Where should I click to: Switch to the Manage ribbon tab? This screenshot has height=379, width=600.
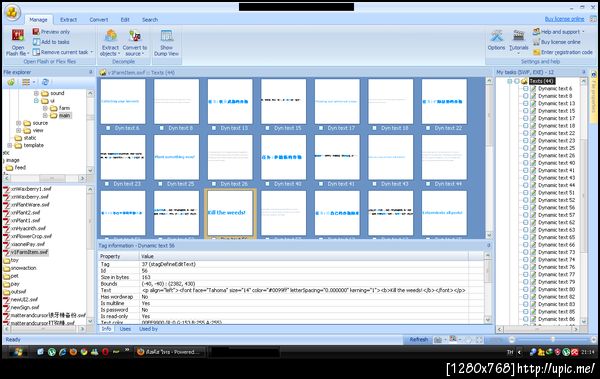pos(38,20)
